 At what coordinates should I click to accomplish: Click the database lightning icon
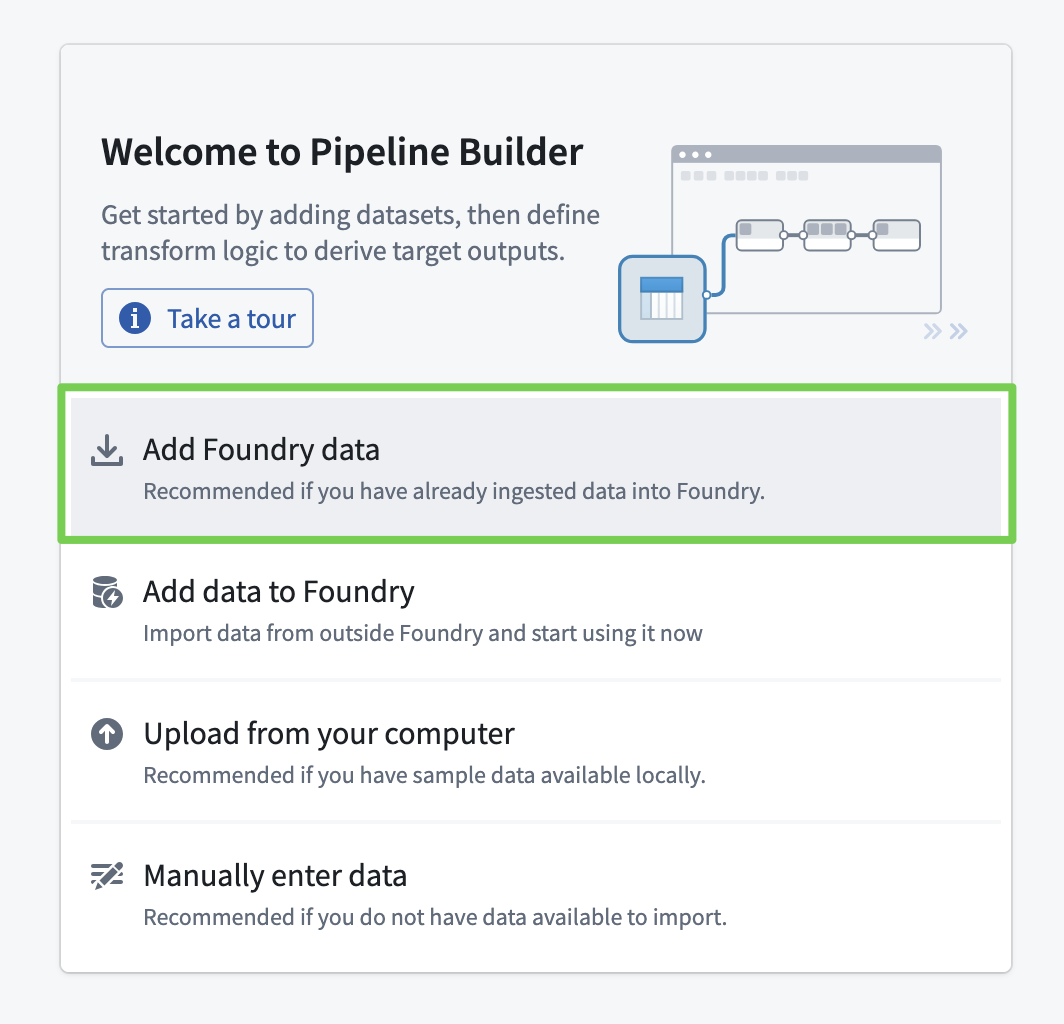[107, 593]
